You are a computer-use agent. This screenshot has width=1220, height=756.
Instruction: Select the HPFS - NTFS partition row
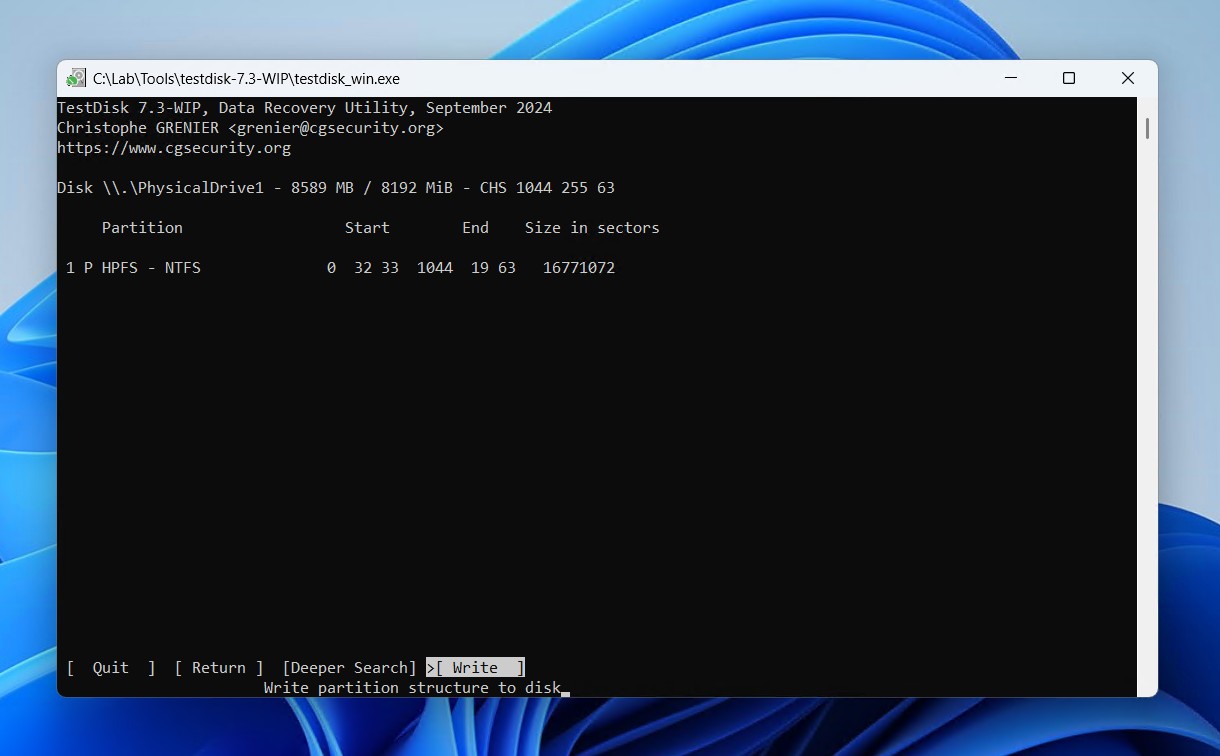tap(340, 268)
